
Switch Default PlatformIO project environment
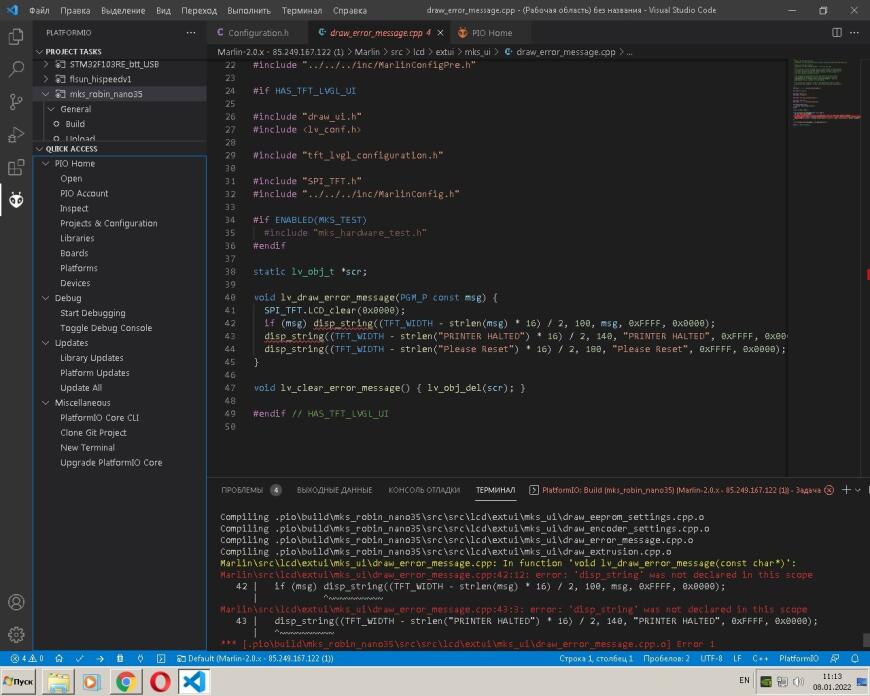pyautogui.click(x=255, y=658)
